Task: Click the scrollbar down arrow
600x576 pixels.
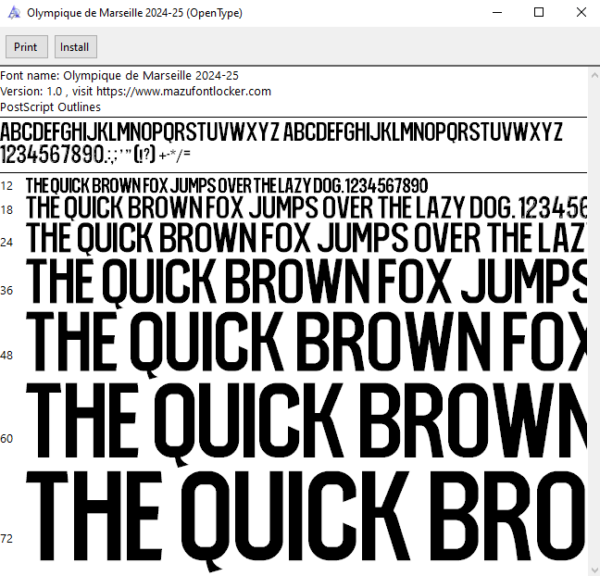Action: [x=594, y=569]
